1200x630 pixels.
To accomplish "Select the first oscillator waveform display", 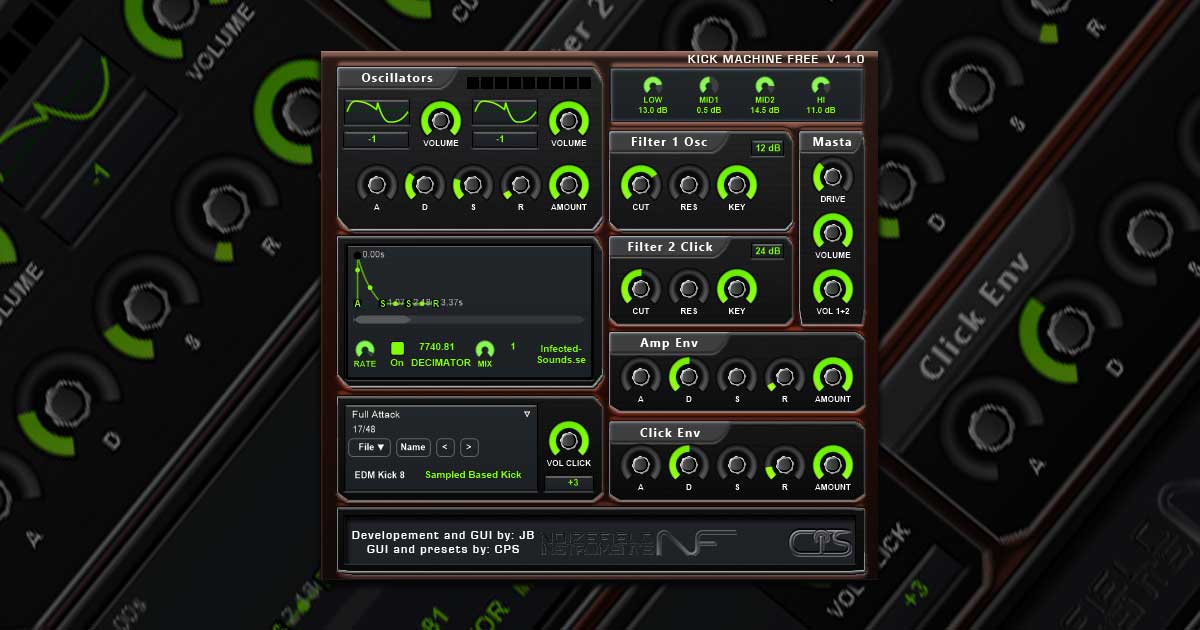I will pos(377,113).
